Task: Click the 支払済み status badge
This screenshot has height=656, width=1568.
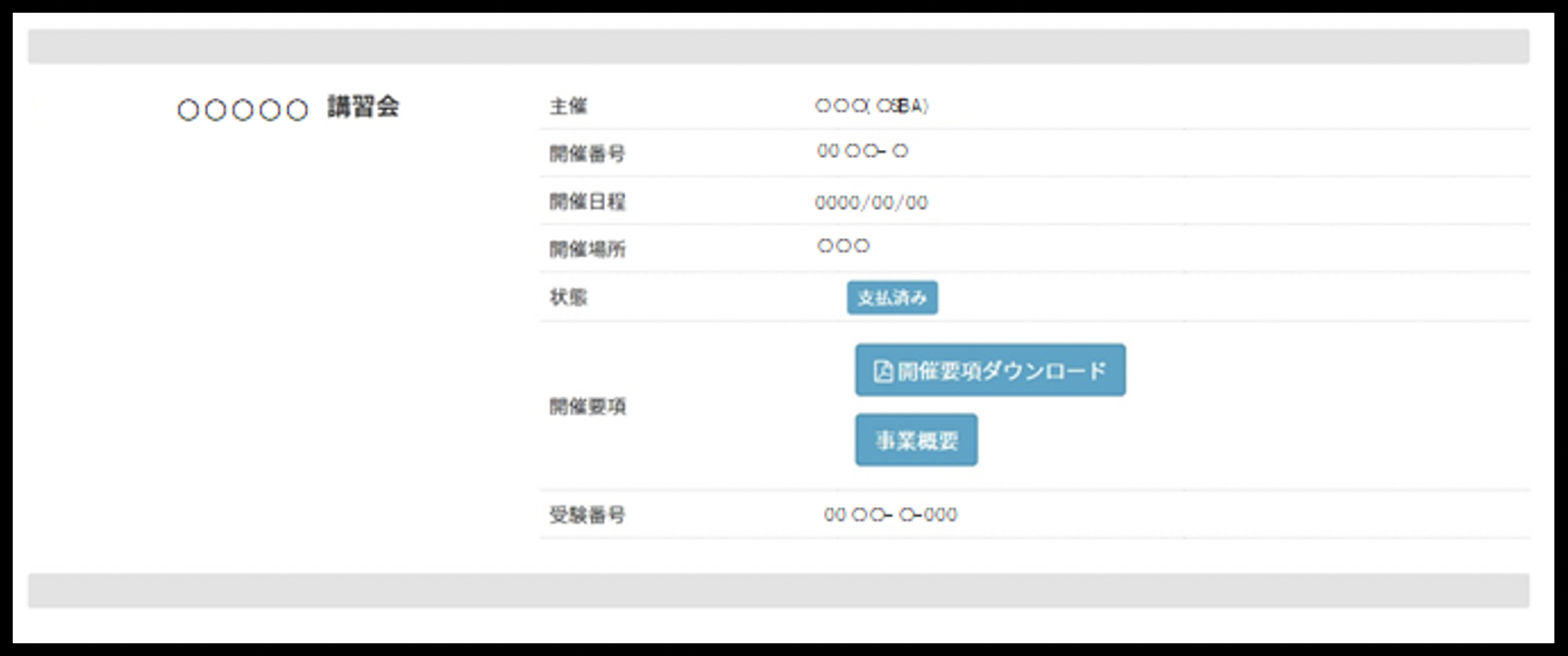Action: (x=891, y=298)
